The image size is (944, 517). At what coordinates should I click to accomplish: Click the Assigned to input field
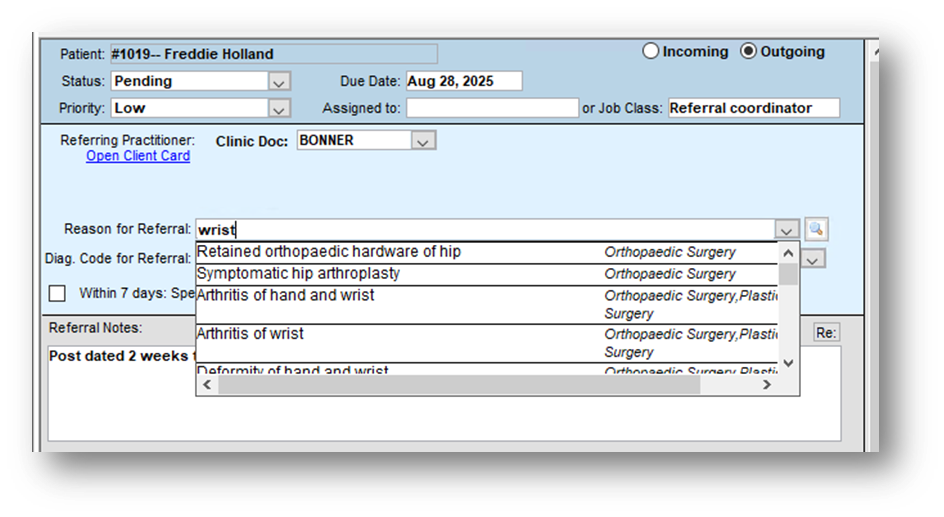[491, 108]
